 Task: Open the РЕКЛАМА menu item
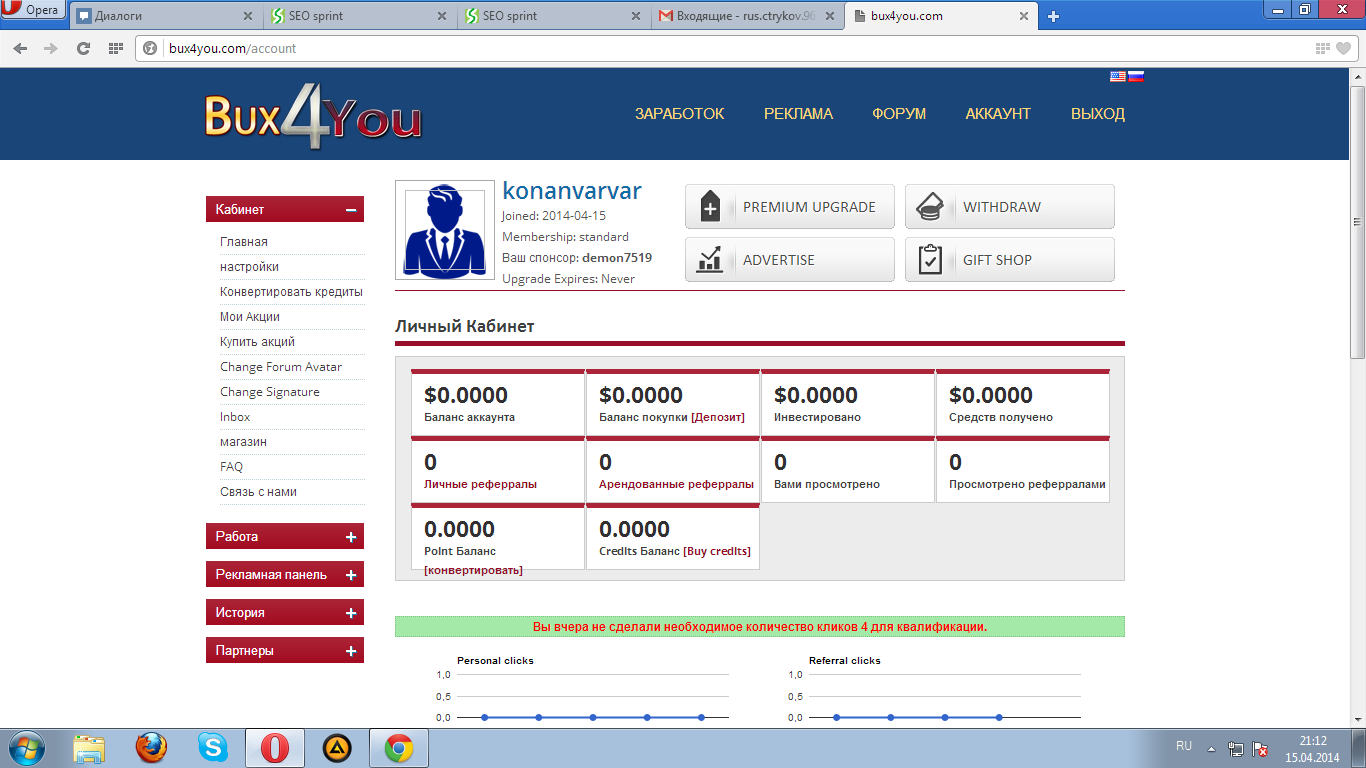(798, 114)
